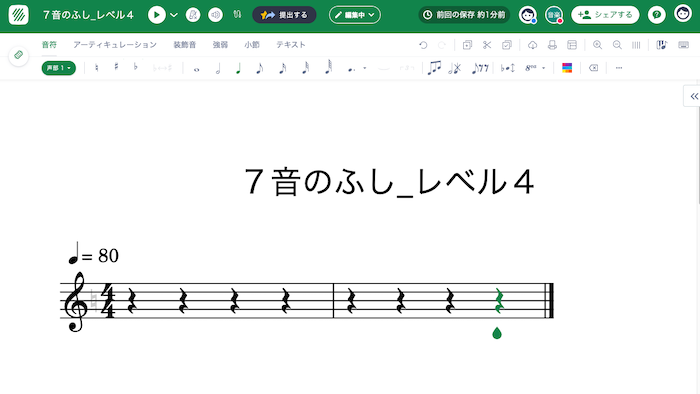Choose the whole note duration

[x=196, y=69]
